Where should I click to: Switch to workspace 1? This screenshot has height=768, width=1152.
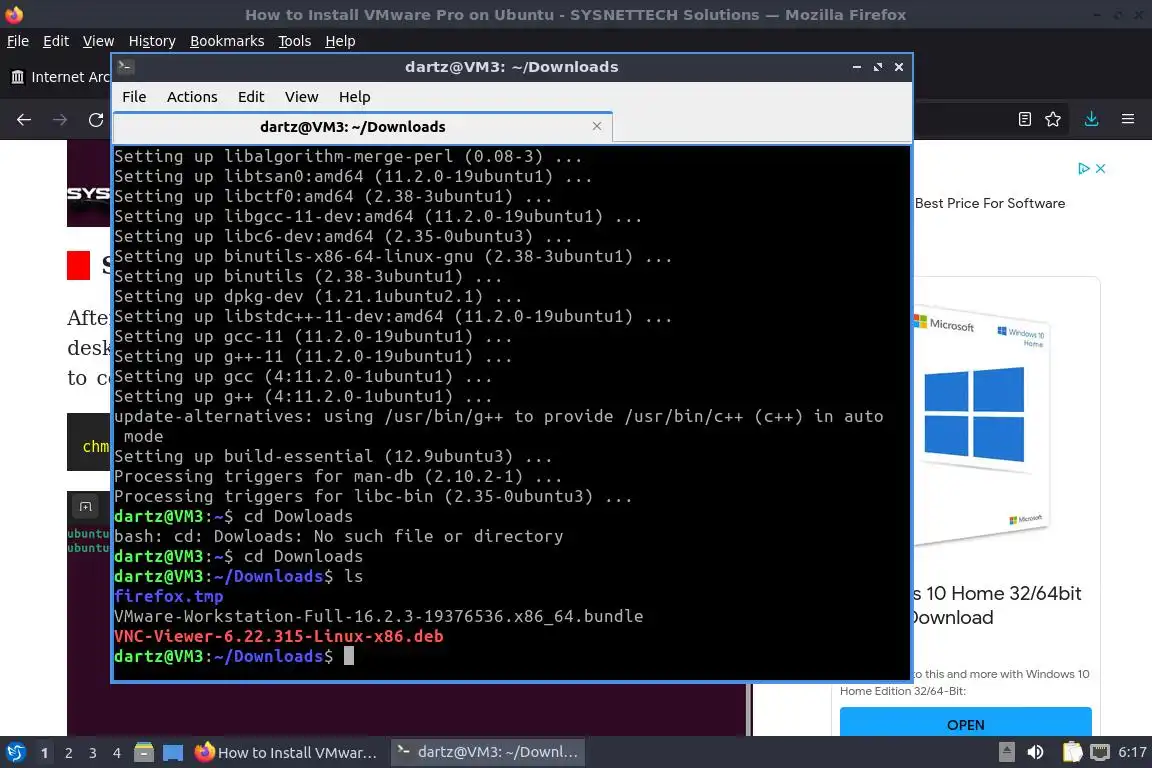(x=45, y=753)
